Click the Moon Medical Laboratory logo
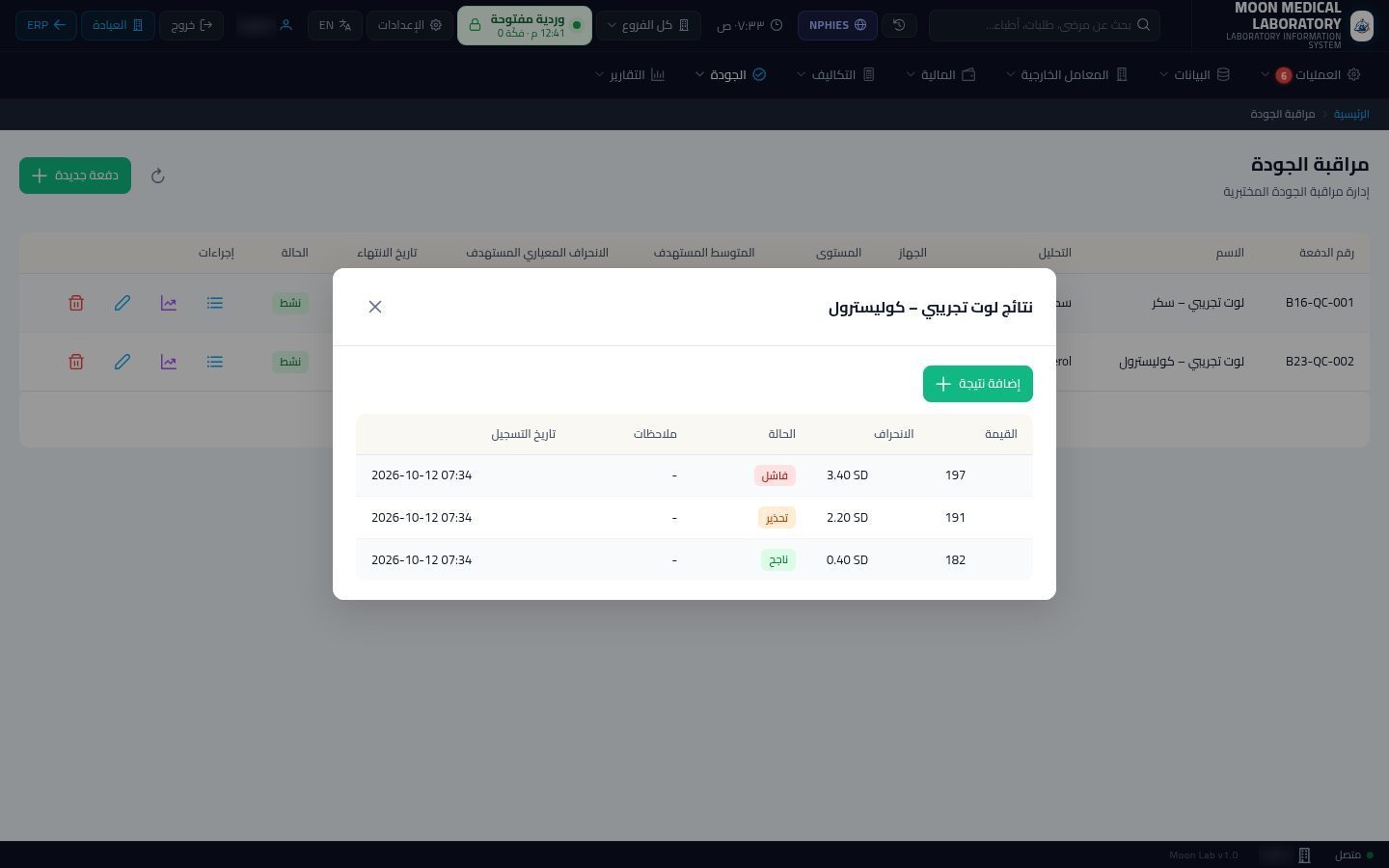The width and height of the screenshot is (1389, 868). point(1361,25)
